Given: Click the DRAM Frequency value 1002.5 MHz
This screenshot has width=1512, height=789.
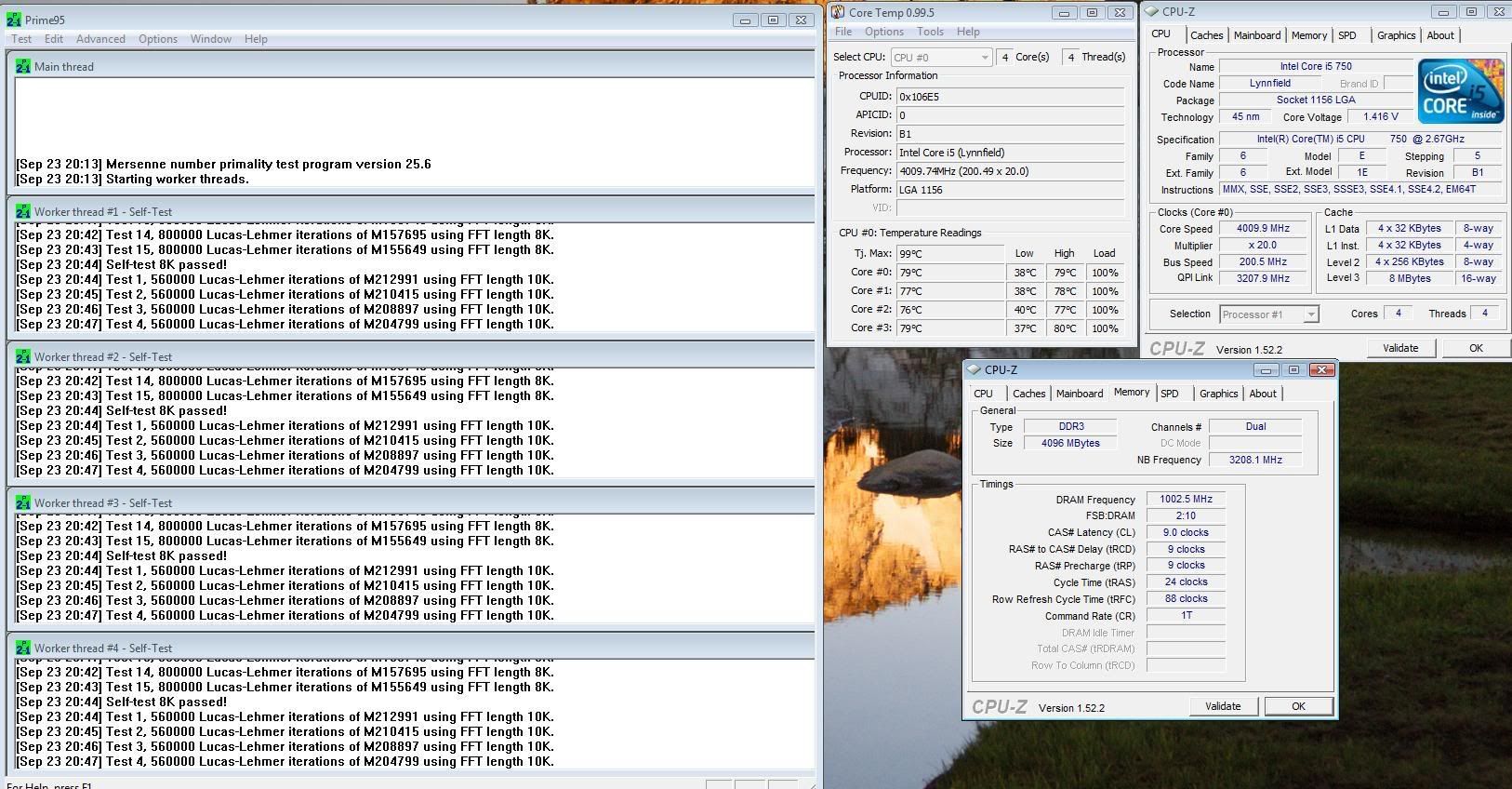Looking at the screenshot, I should pyautogui.click(x=1186, y=500).
